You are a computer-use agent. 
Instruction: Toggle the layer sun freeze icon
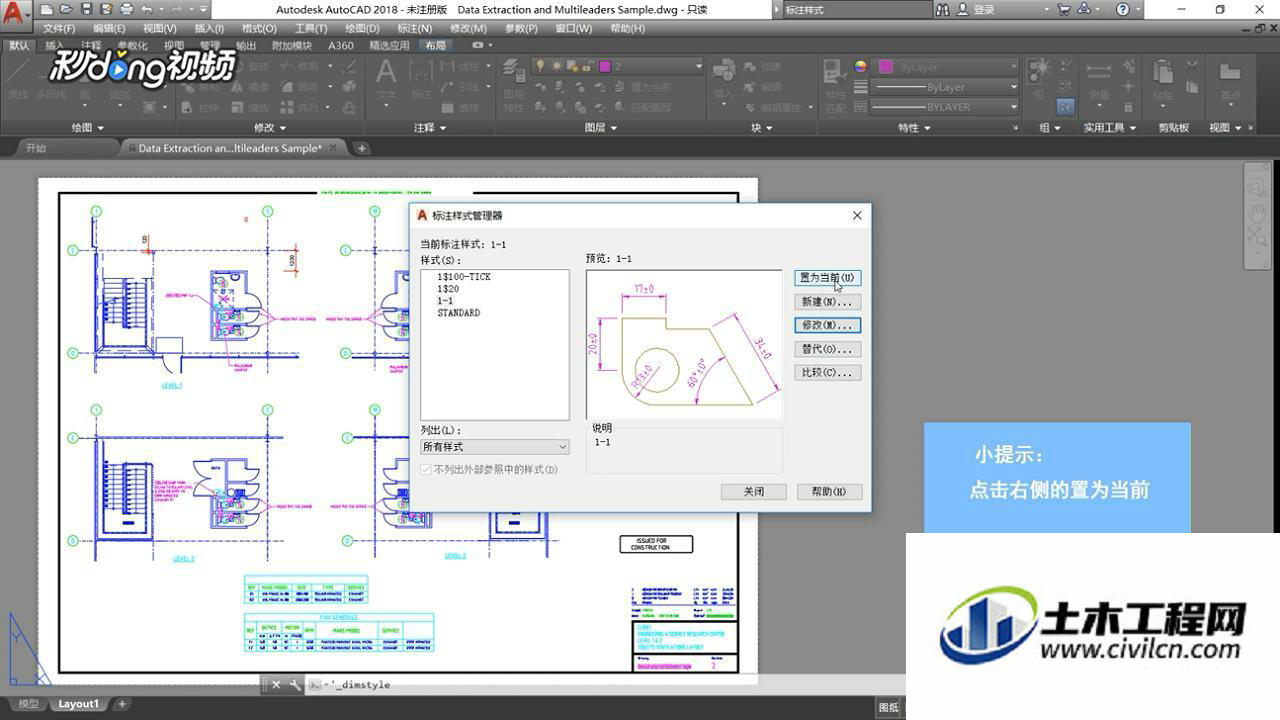coord(555,66)
